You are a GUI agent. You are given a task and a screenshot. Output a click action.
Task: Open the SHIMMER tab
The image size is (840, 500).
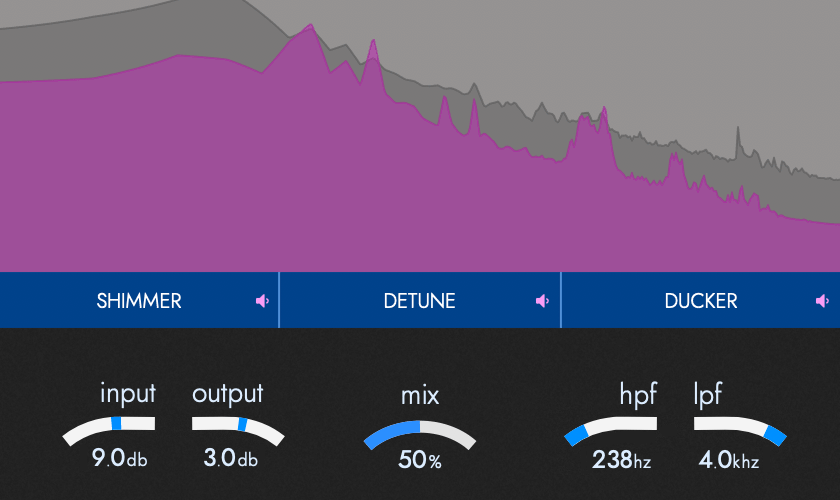pos(139,300)
